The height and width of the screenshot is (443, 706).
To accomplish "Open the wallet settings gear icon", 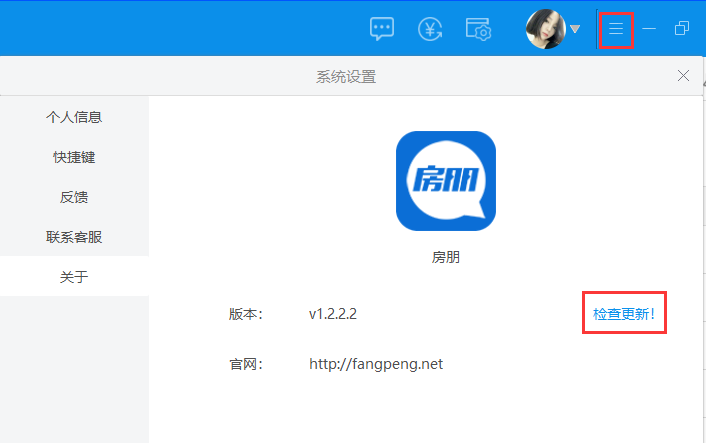I will 478,29.
